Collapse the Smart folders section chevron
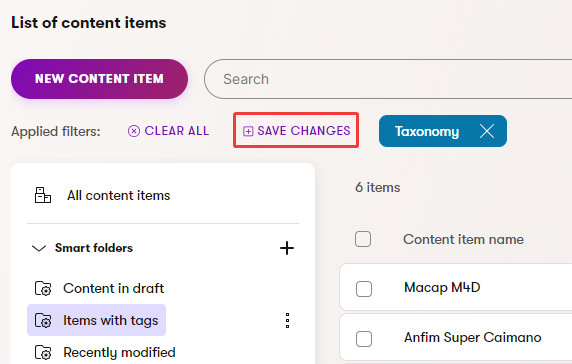The height and width of the screenshot is (364, 572). coord(39,248)
